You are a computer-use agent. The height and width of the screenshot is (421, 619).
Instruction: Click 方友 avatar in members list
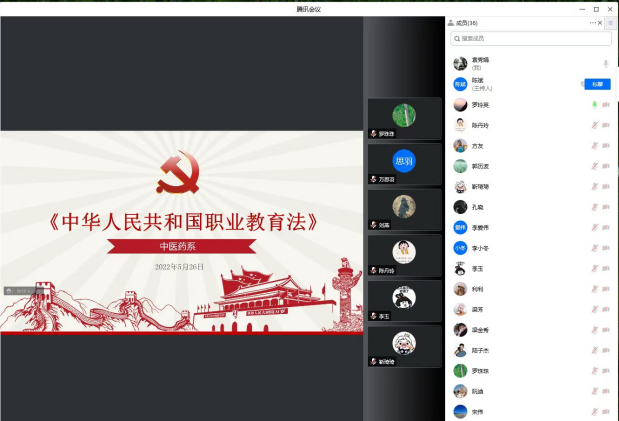tap(460, 146)
